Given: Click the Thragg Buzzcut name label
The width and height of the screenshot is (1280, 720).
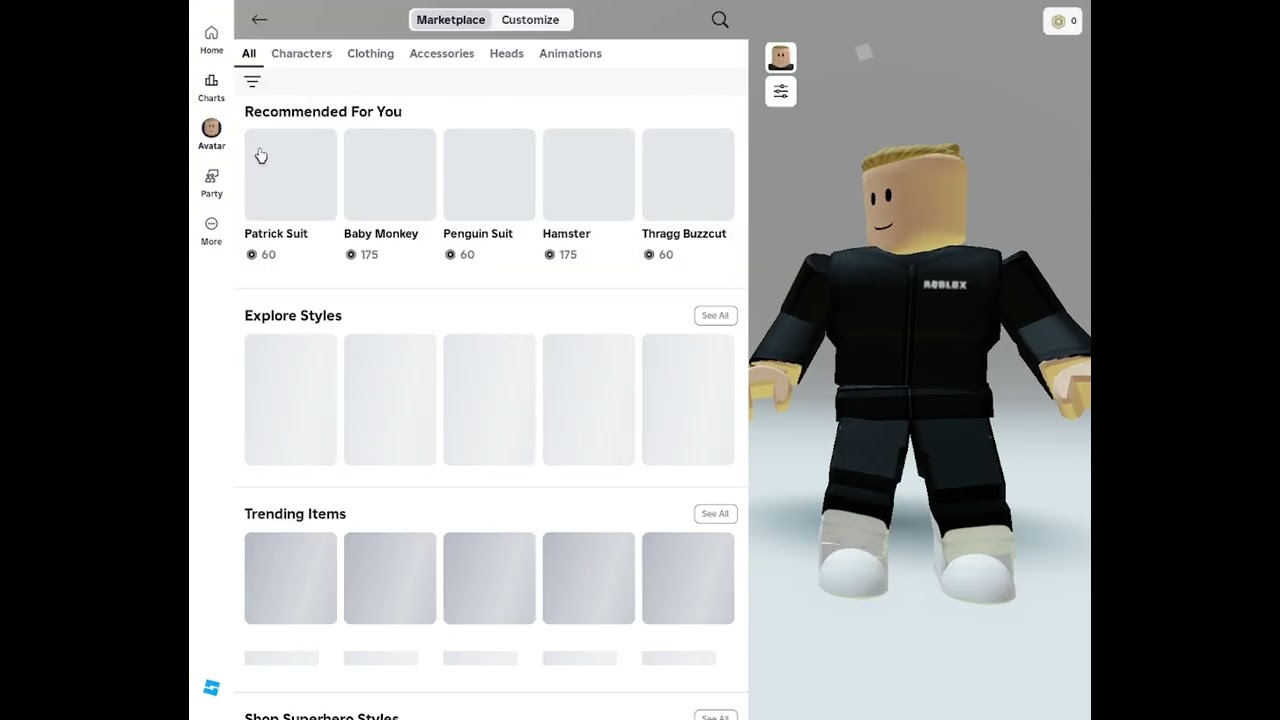Looking at the screenshot, I should pos(684,234).
